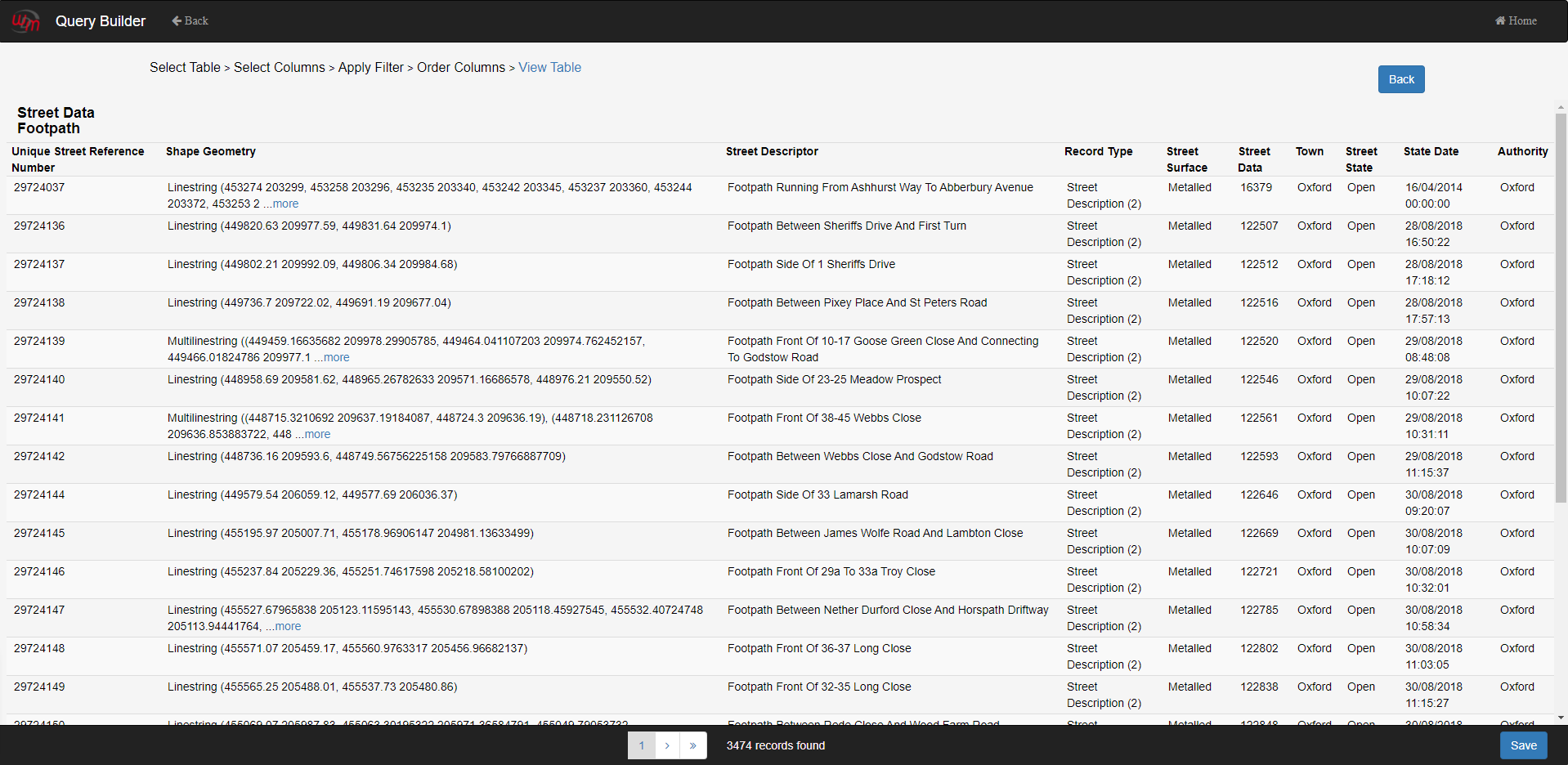Show more geometry for record 29724141

pyautogui.click(x=316, y=435)
